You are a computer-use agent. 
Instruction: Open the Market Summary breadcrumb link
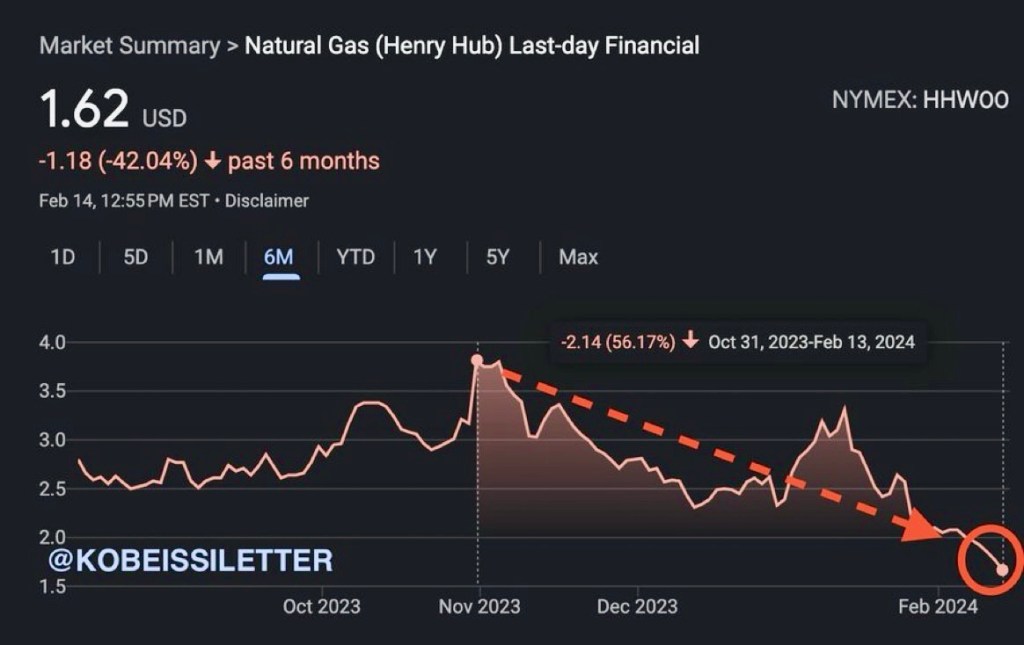coord(129,45)
